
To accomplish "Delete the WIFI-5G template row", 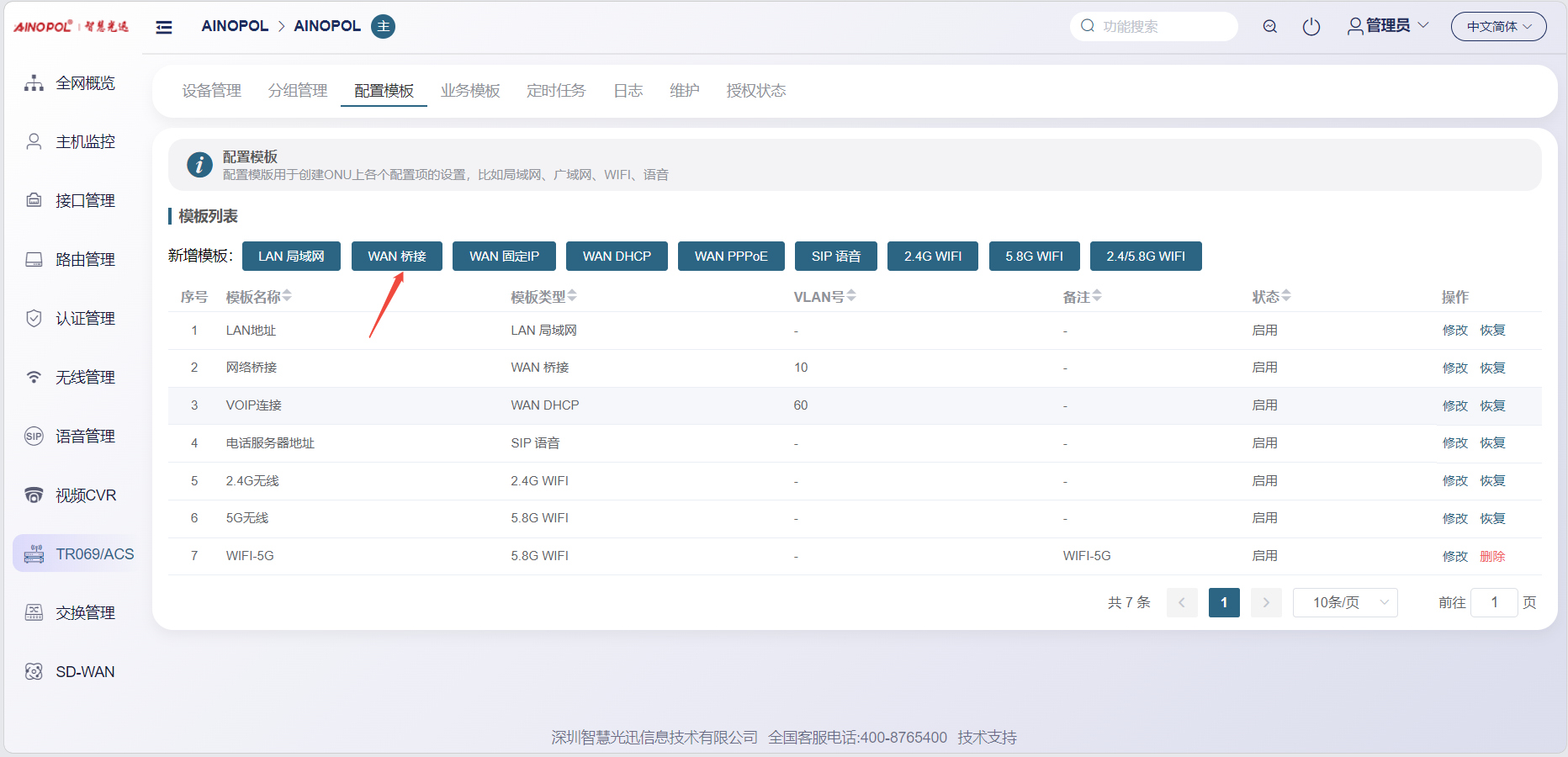I will (x=1492, y=556).
